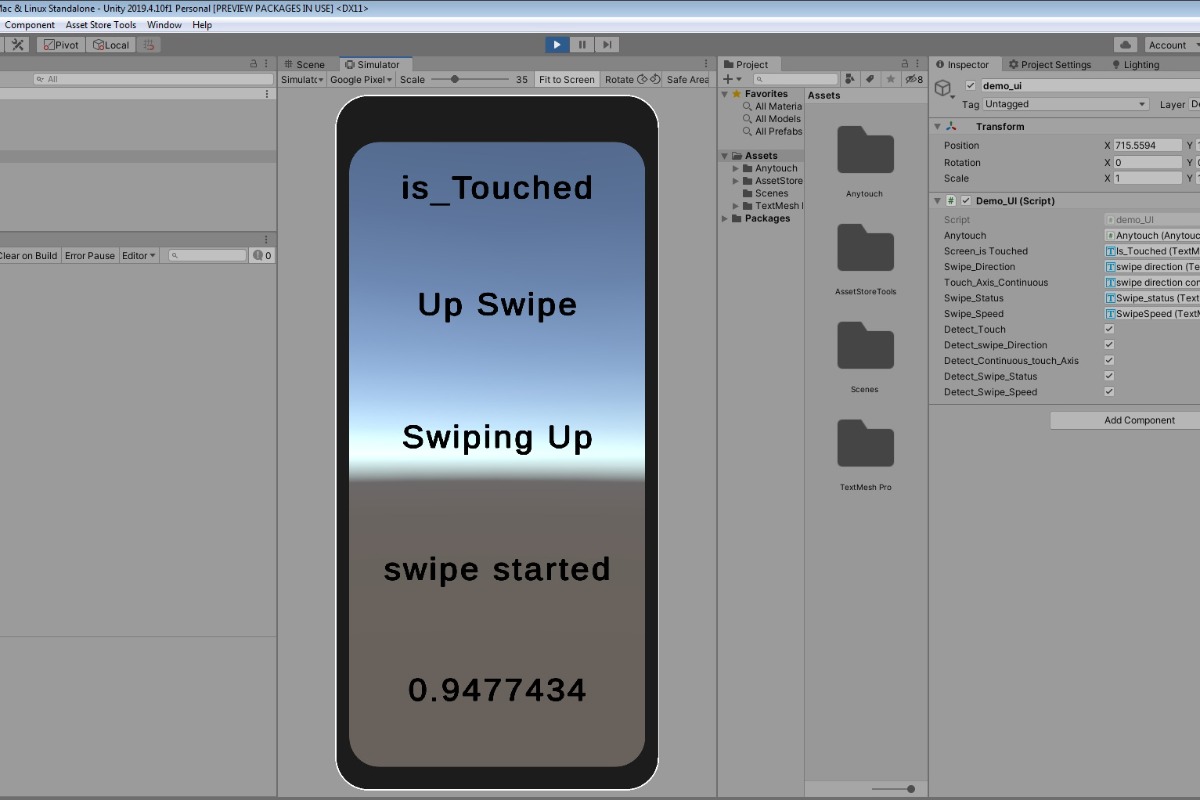Toggle the Pivot handle position button

pyautogui.click(x=60, y=45)
